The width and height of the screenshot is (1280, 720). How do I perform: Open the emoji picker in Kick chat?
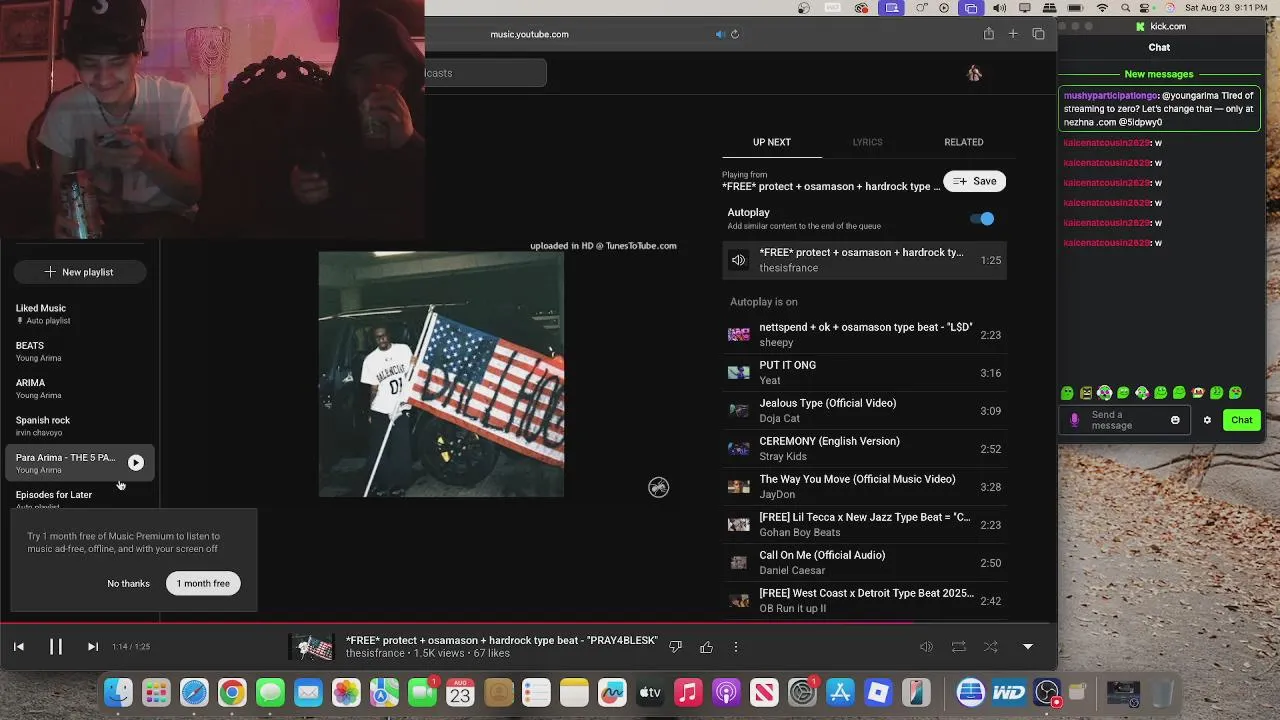1175,420
